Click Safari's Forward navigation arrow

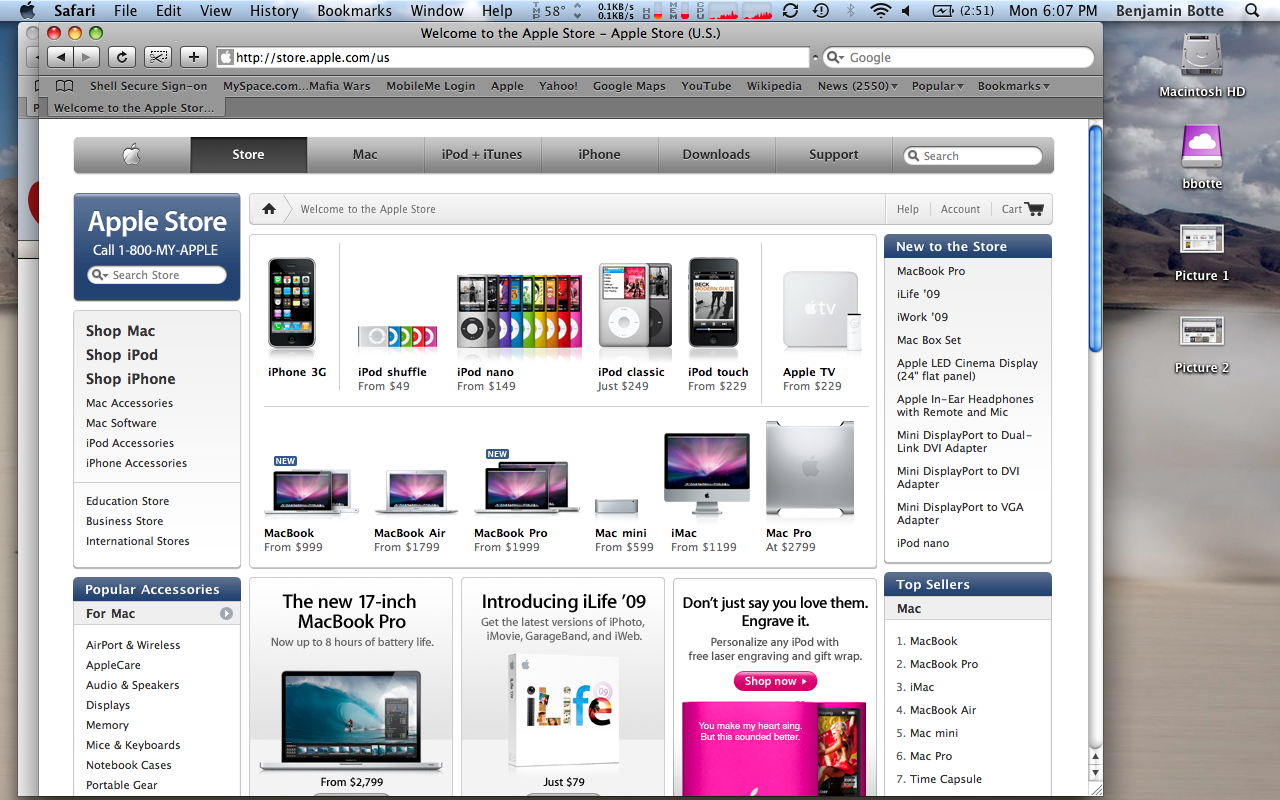tap(87, 57)
